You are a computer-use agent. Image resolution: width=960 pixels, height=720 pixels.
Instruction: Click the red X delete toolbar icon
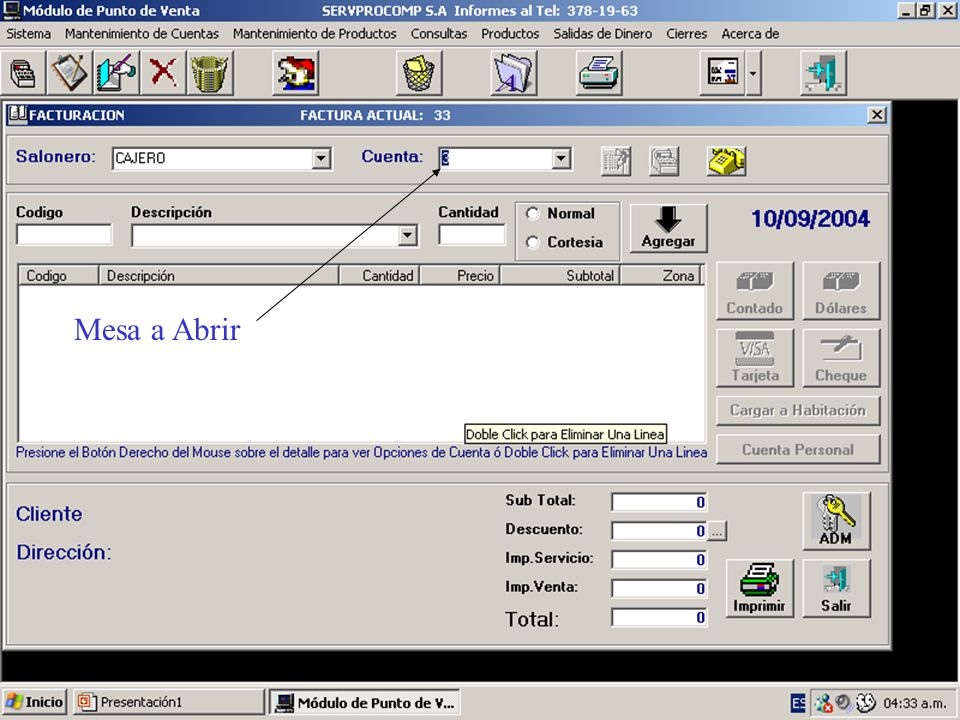click(x=163, y=73)
